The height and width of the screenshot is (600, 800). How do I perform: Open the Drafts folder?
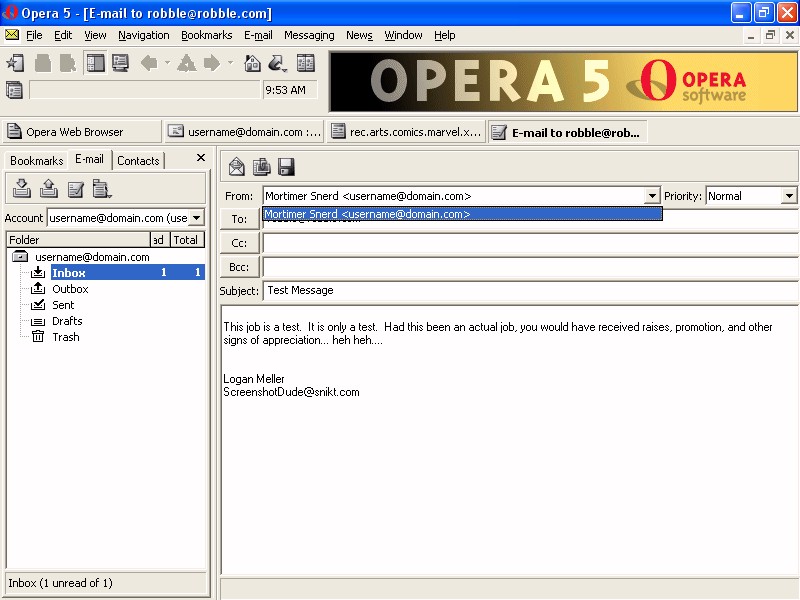67,321
